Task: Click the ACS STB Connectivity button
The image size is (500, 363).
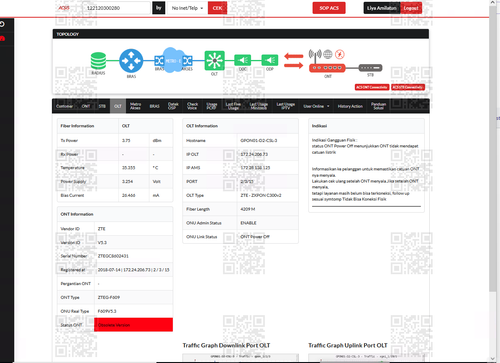Action: 408,87
